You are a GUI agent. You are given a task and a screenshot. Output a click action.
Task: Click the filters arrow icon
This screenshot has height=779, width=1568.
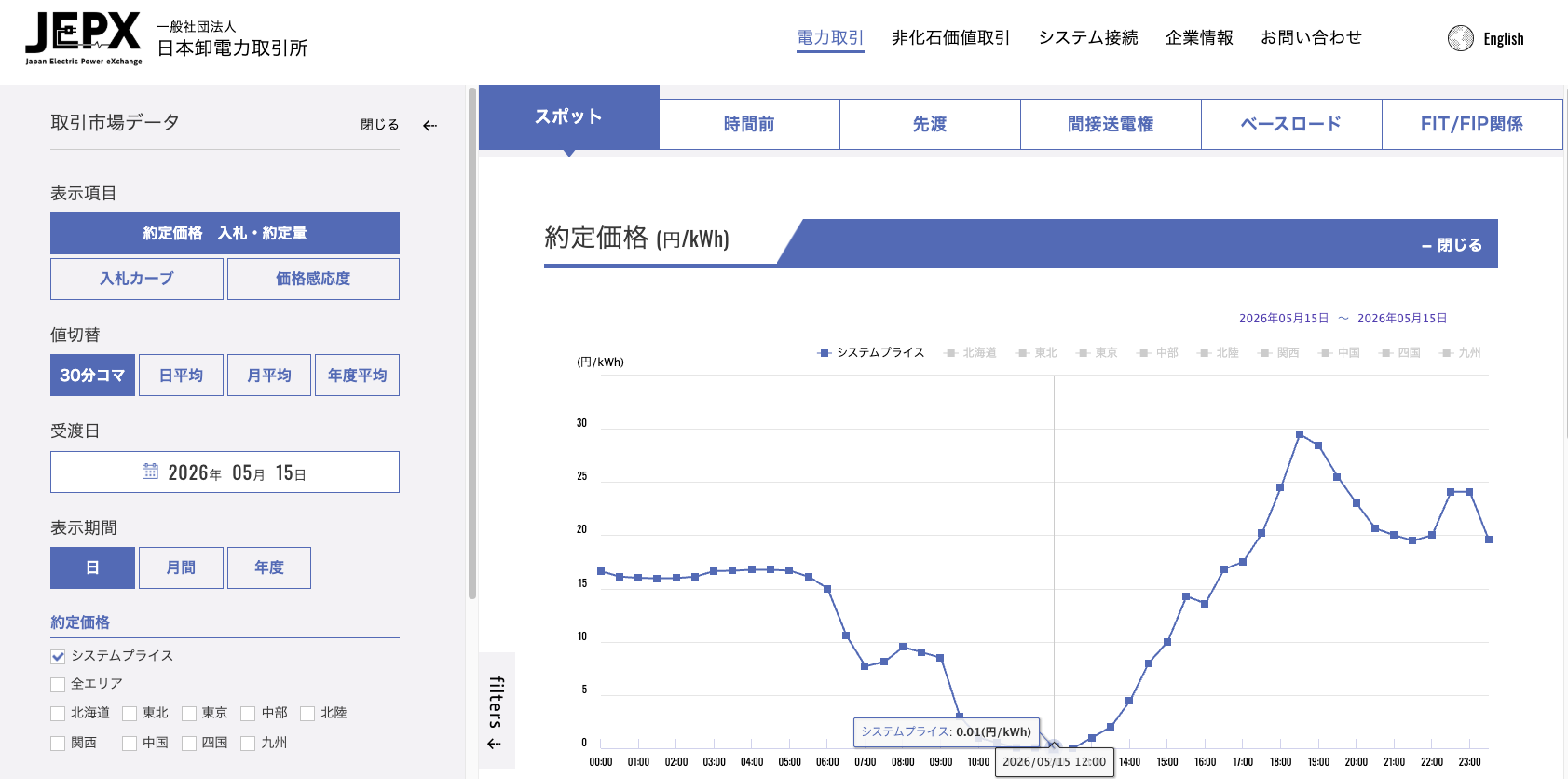[x=494, y=744]
